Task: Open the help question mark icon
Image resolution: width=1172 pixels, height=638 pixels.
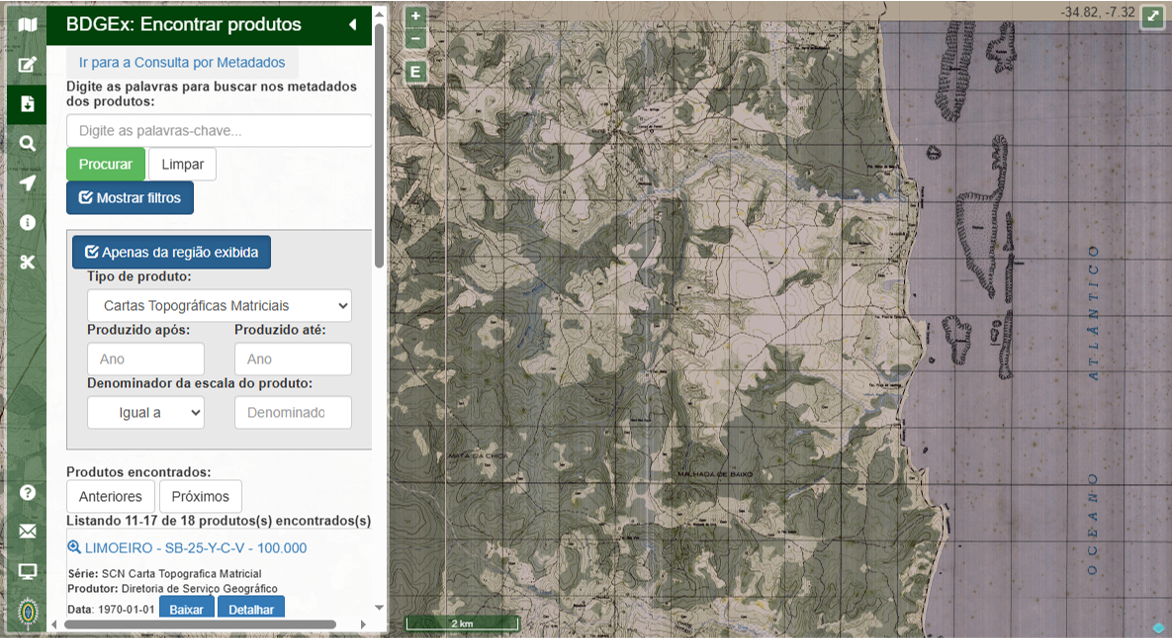Action: tap(27, 492)
